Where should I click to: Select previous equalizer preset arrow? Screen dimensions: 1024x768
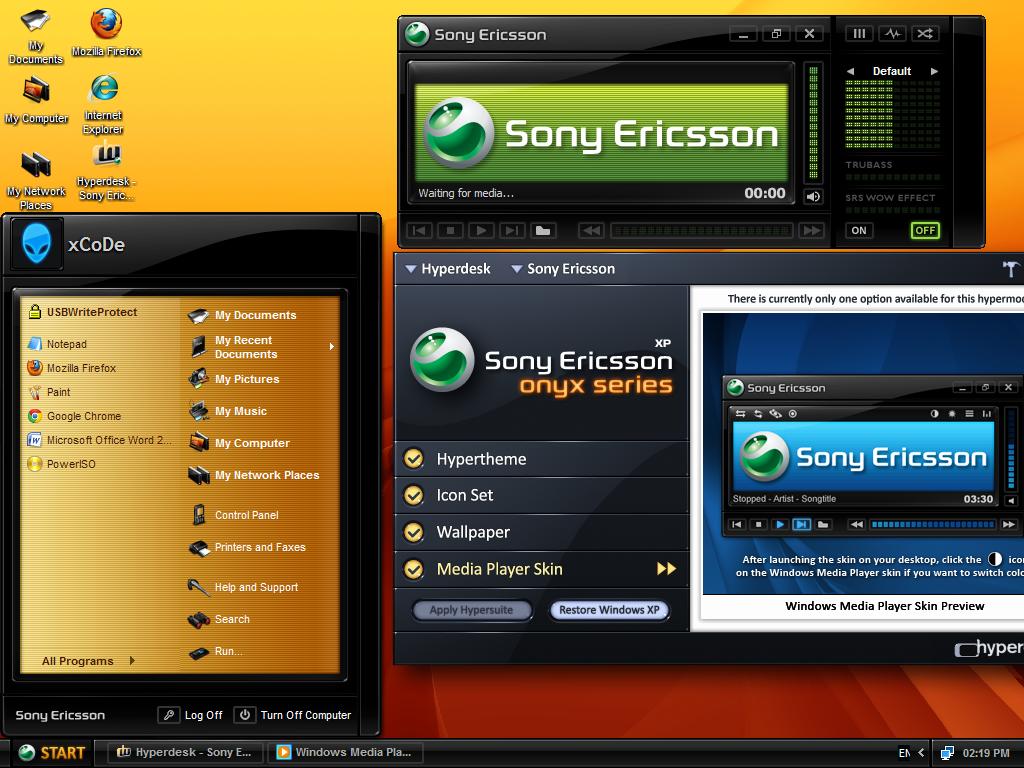click(x=850, y=71)
